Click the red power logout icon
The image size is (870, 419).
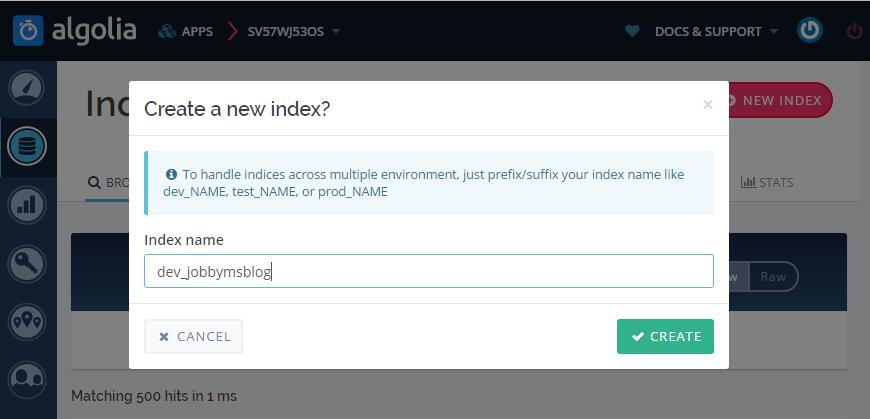tap(854, 32)
